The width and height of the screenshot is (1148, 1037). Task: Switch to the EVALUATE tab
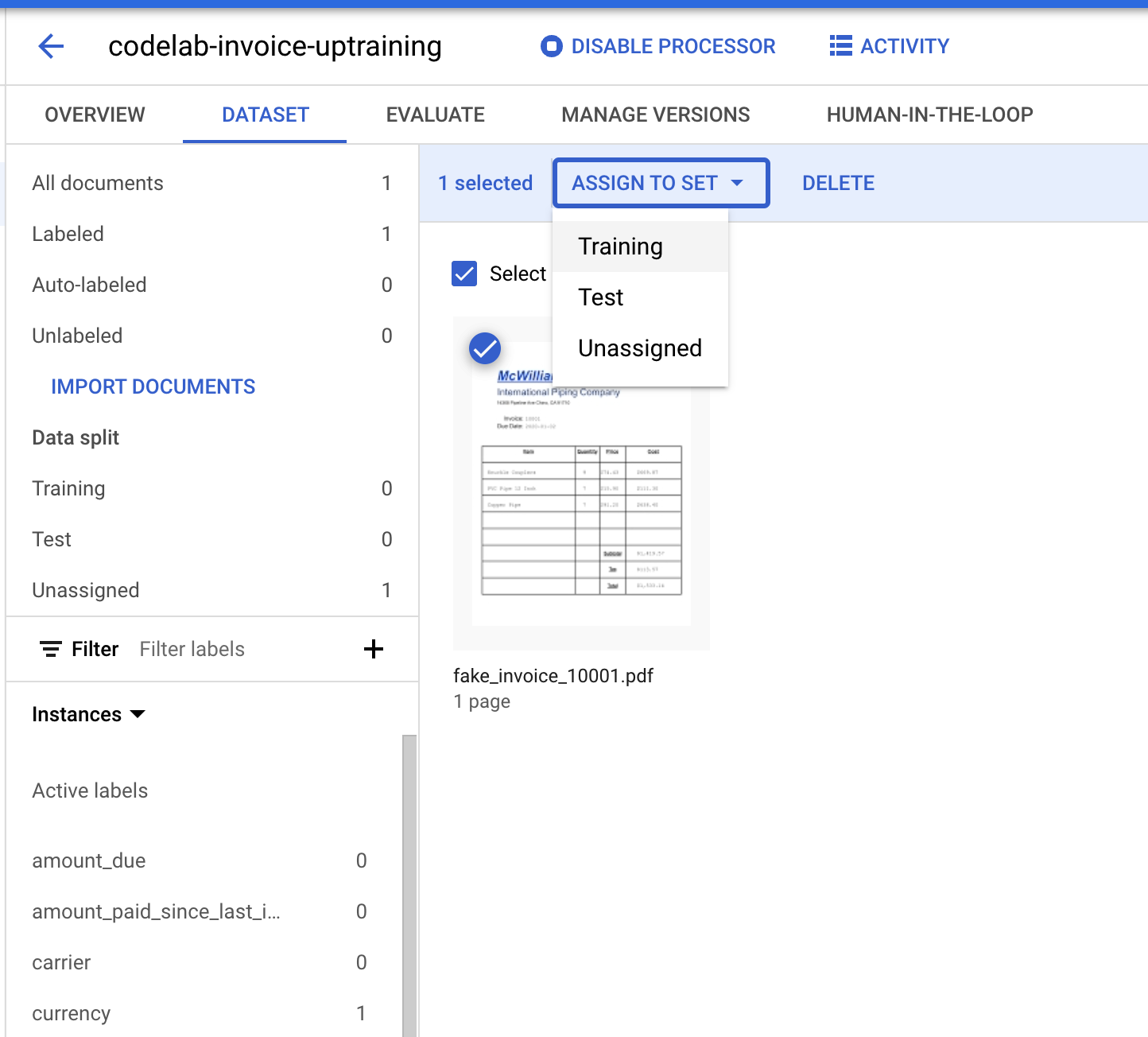pos(435,115)
